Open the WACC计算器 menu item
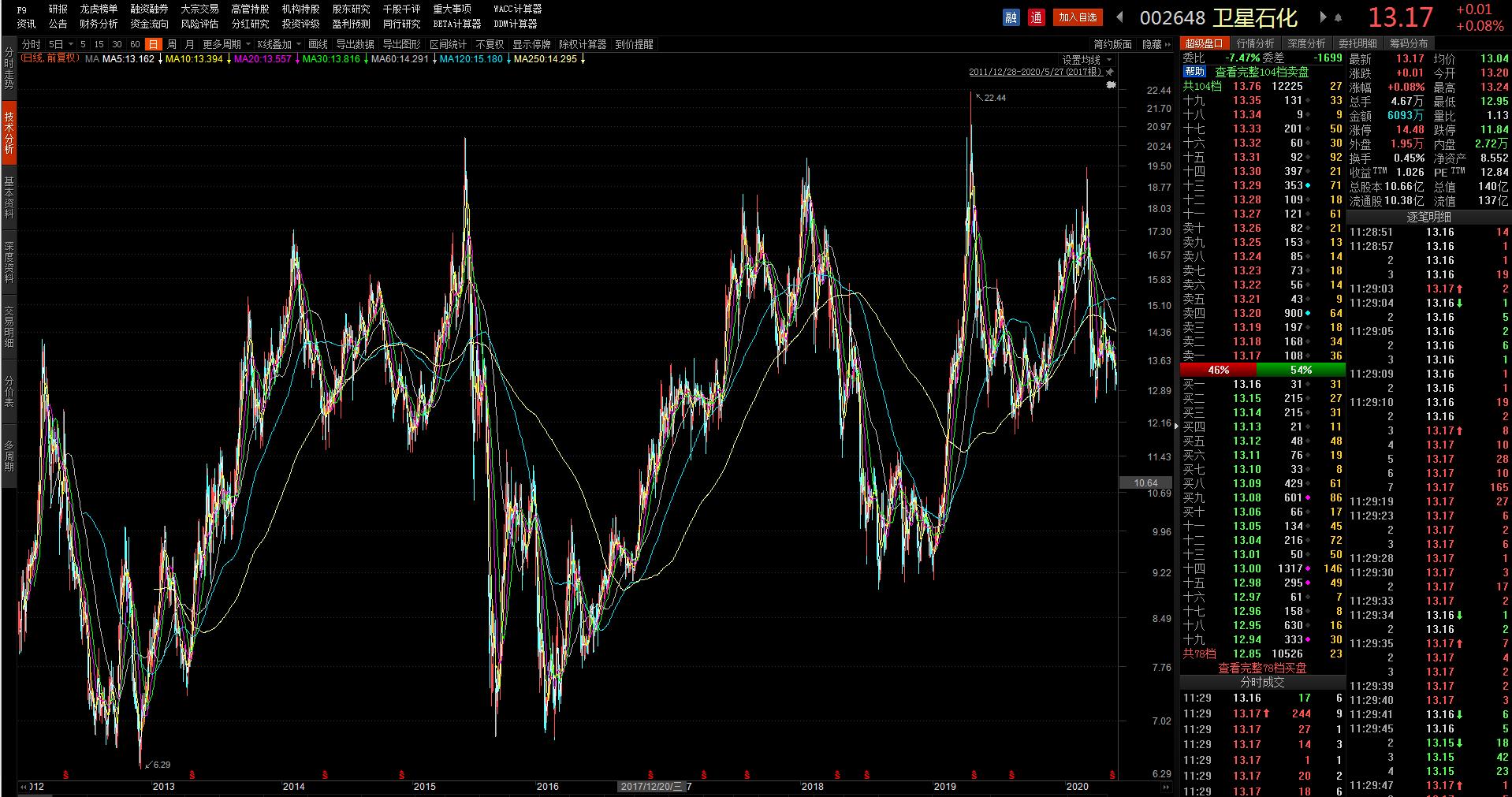This screenshot has height=797, width=1512. (x=517, y=9)
